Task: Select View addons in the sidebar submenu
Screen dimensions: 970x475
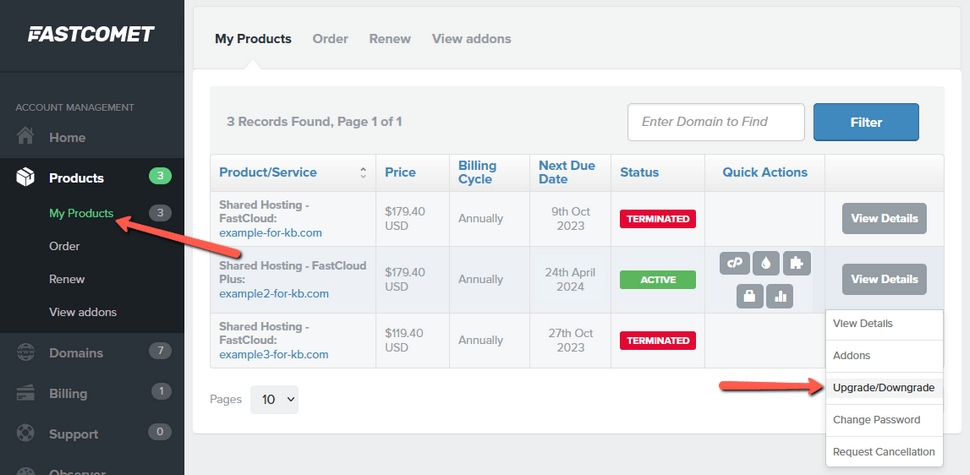Action: 82,312
